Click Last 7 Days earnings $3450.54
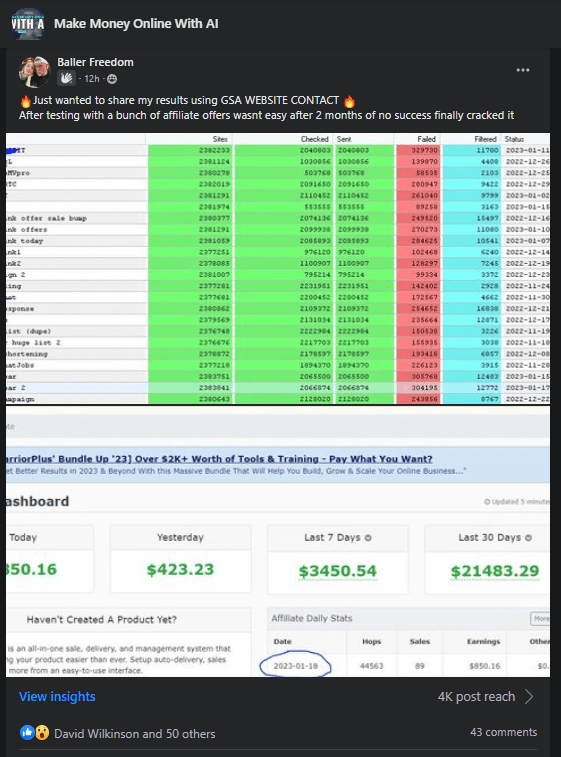 point(337,571)
